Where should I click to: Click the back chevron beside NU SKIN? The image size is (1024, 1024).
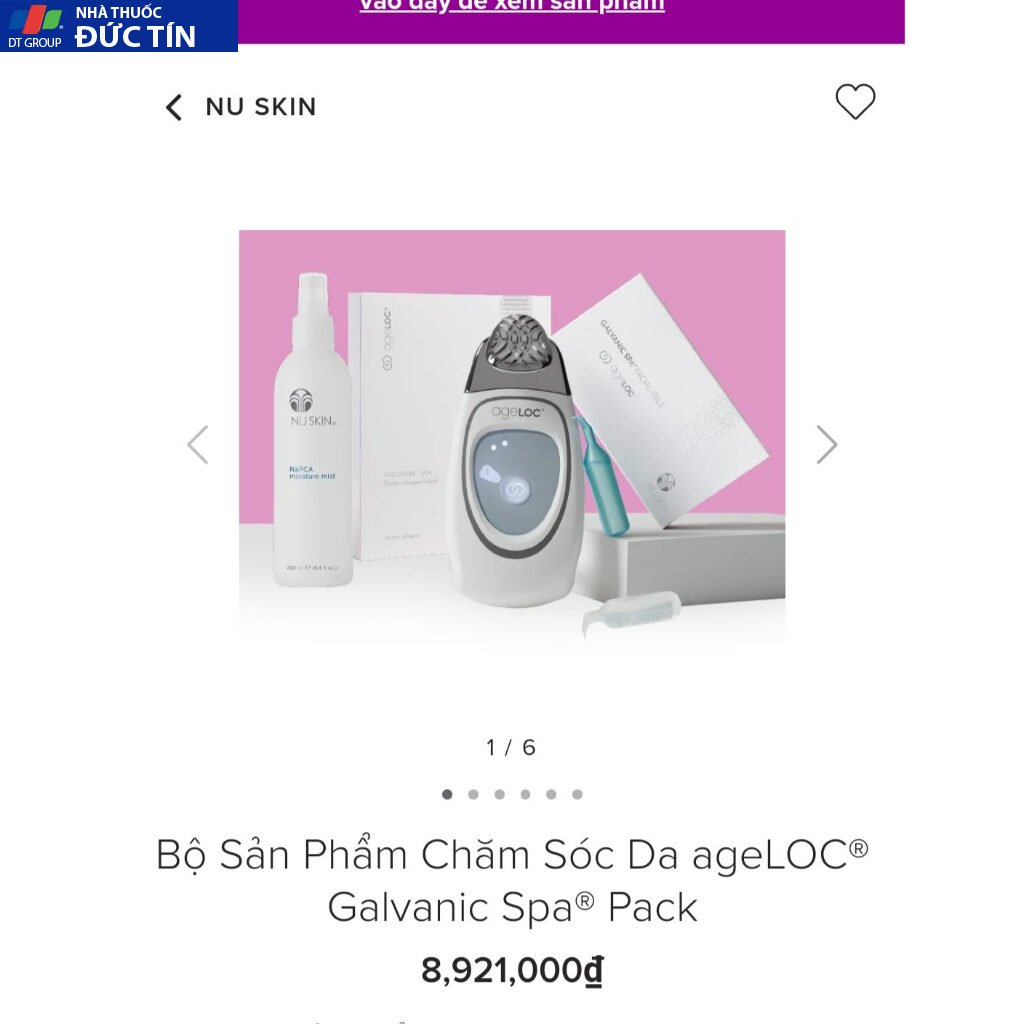(x=174, y=108)
